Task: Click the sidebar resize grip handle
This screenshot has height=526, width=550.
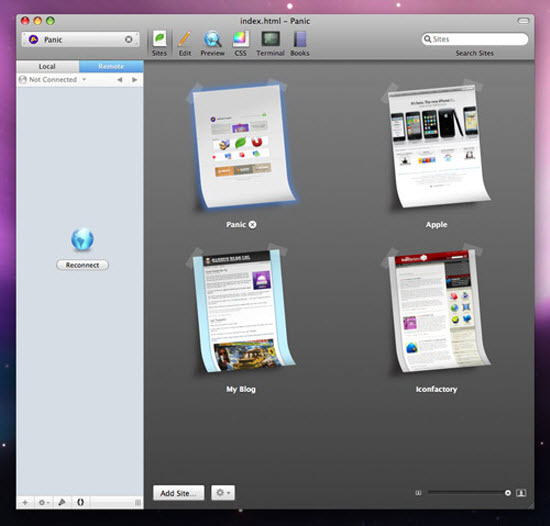Action: click(x=138, y=503)
